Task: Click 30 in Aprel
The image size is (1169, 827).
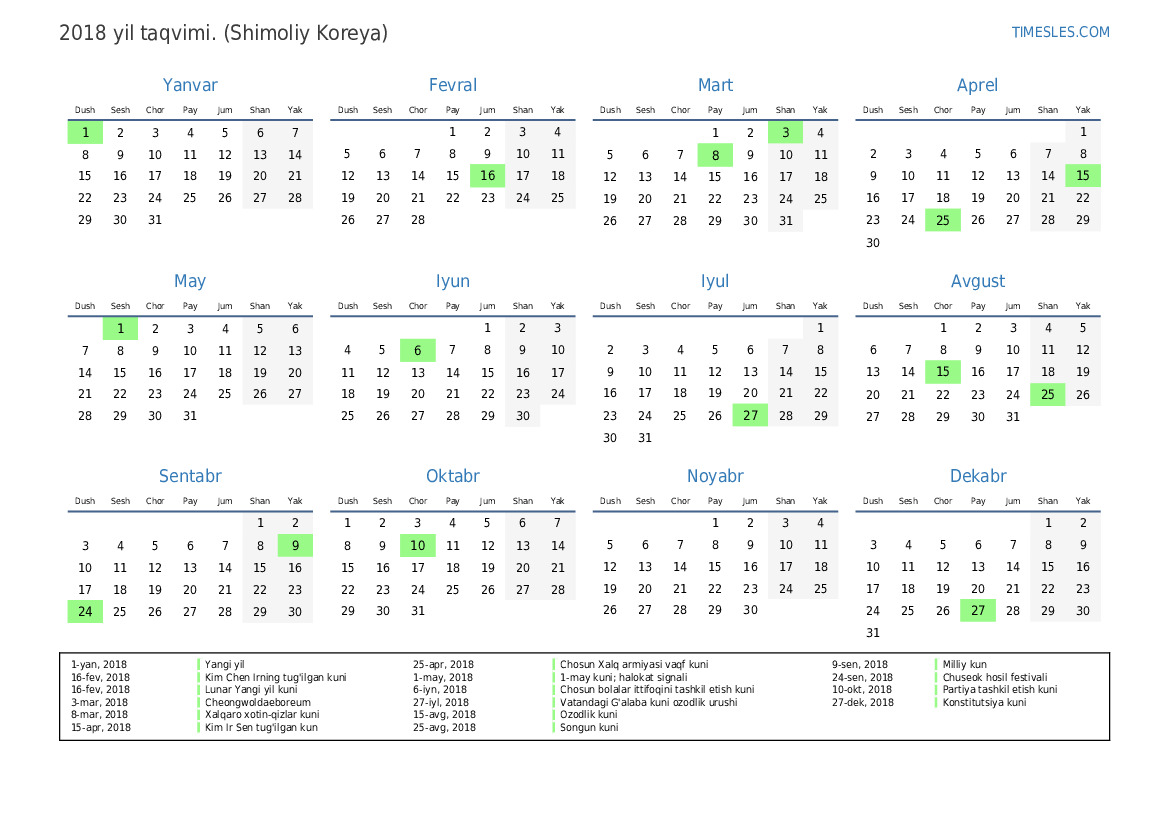Action: [x=873, y=242]
